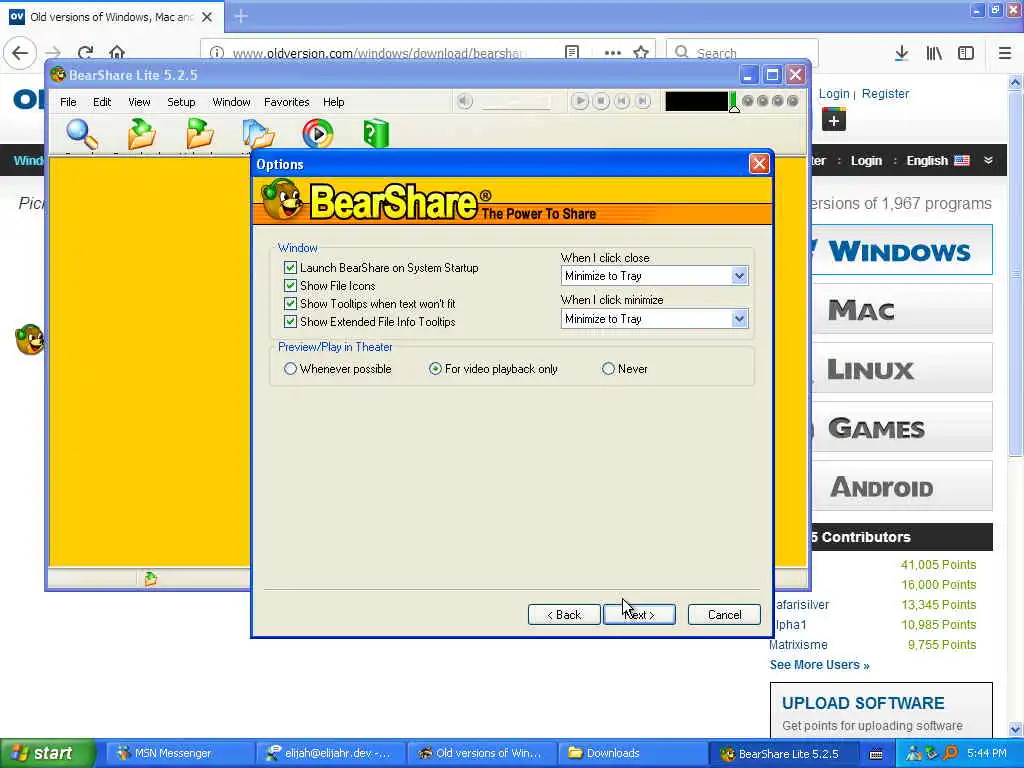Open Firefox downloads arrow icon
1024x768 pixels.
point(902,54)
